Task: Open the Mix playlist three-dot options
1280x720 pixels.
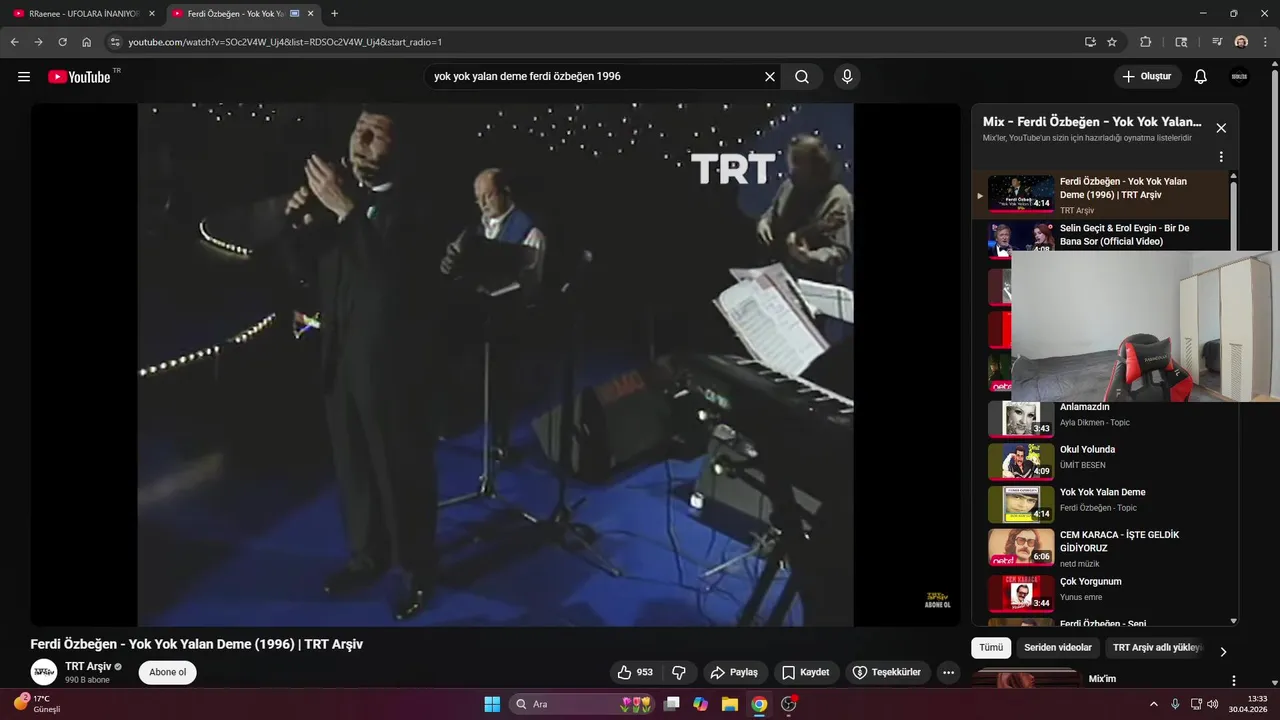Action: (1221, 157)
